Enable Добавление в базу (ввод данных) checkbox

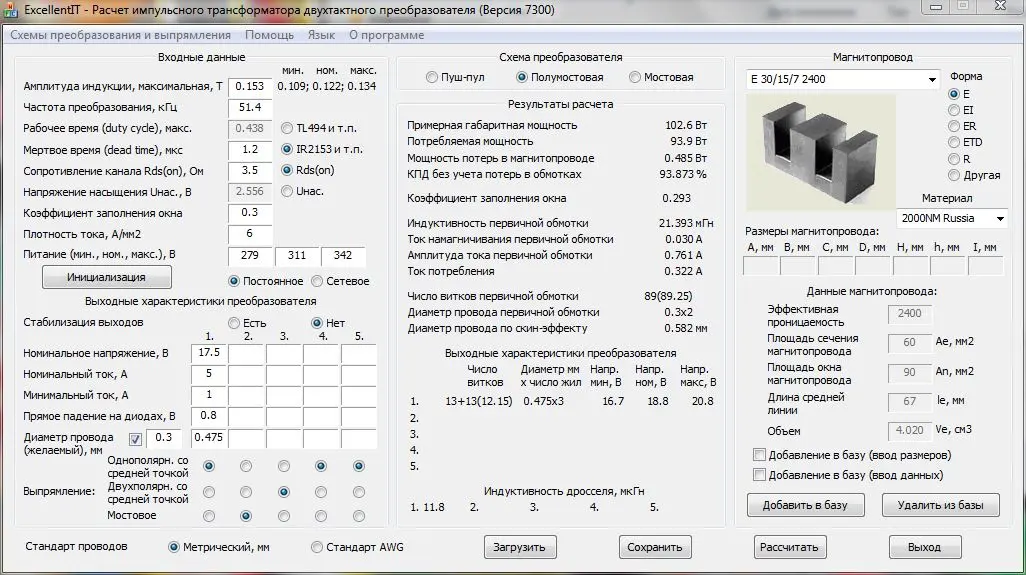click(x=848, y=475)
